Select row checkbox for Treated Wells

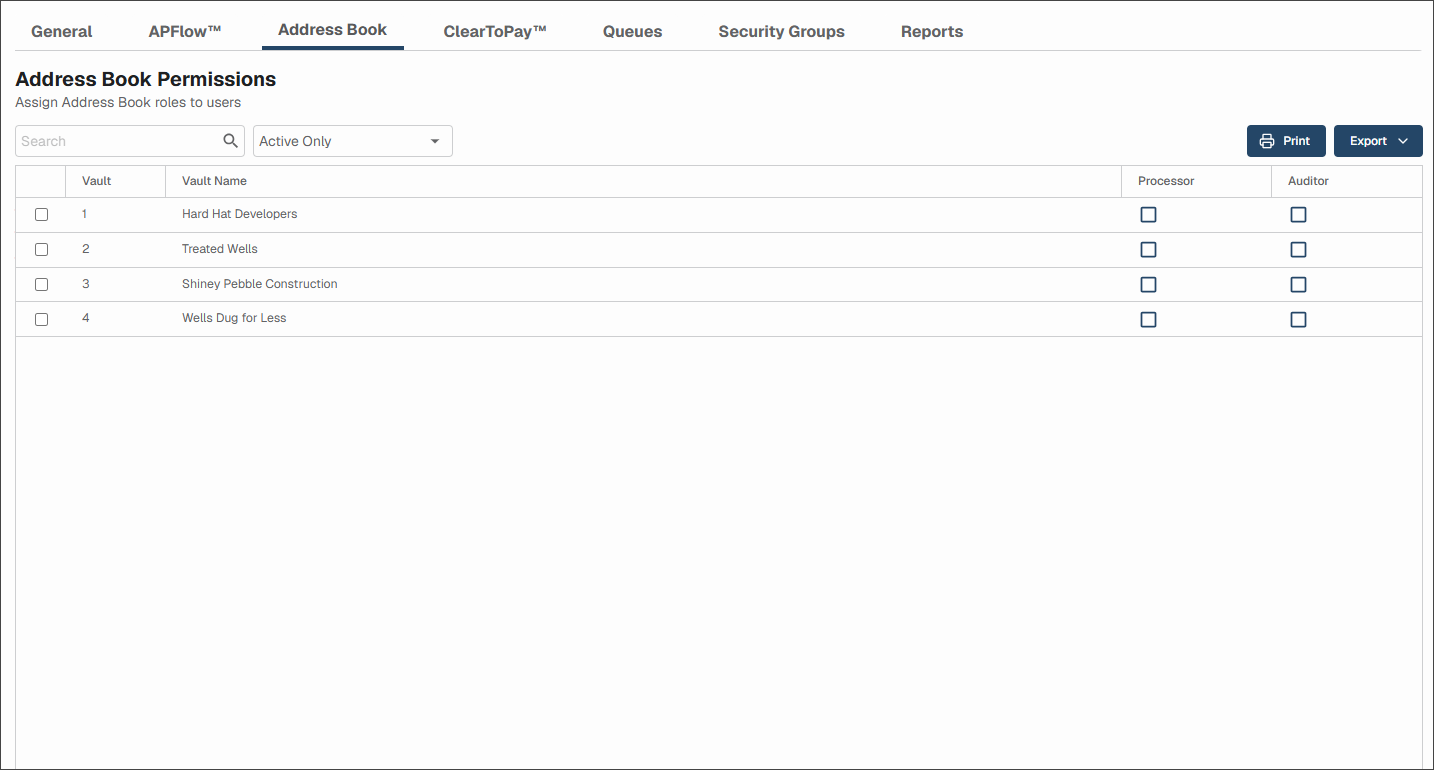click(x=41, y=249)
